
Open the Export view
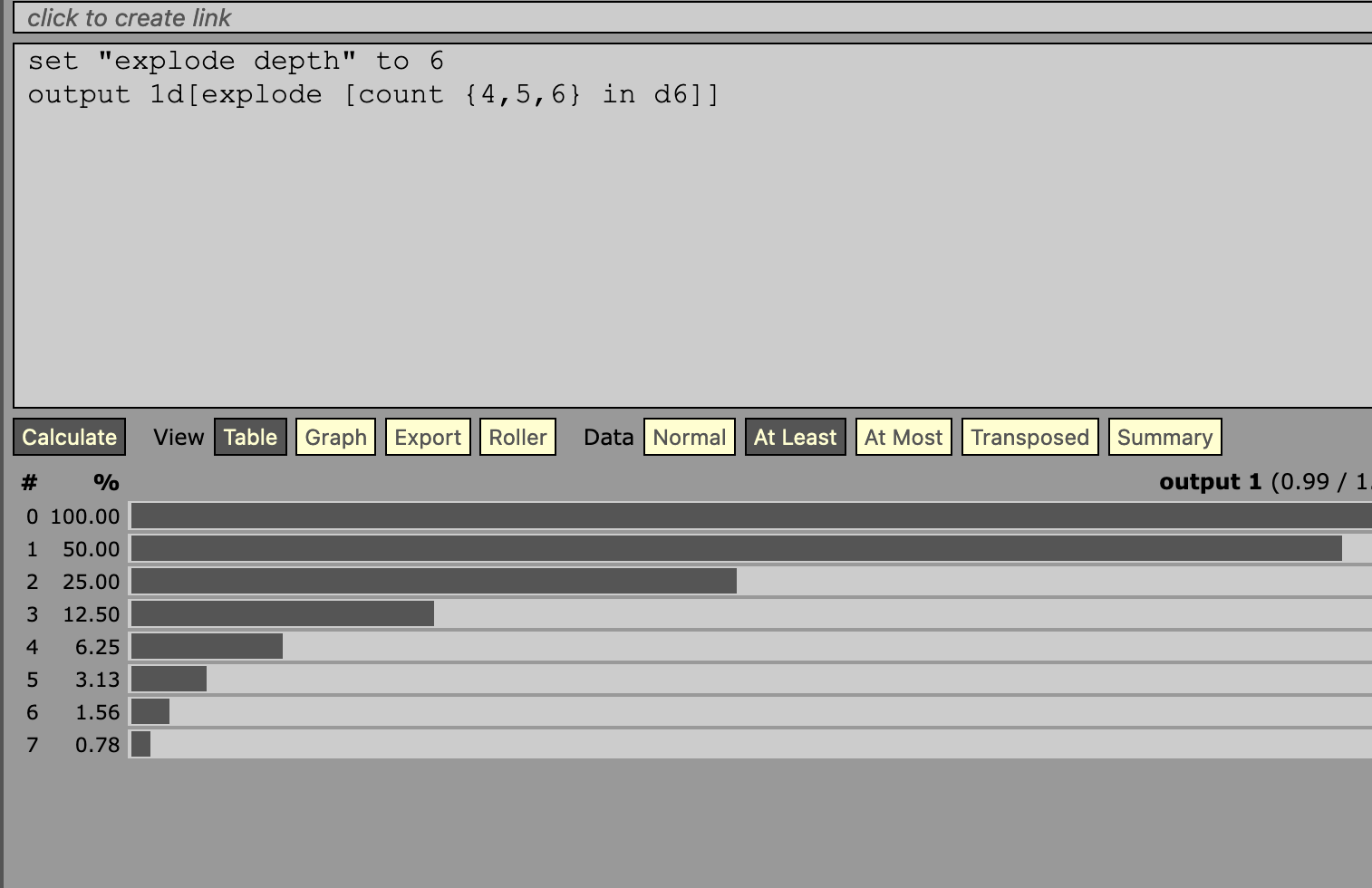click(428, 437)
